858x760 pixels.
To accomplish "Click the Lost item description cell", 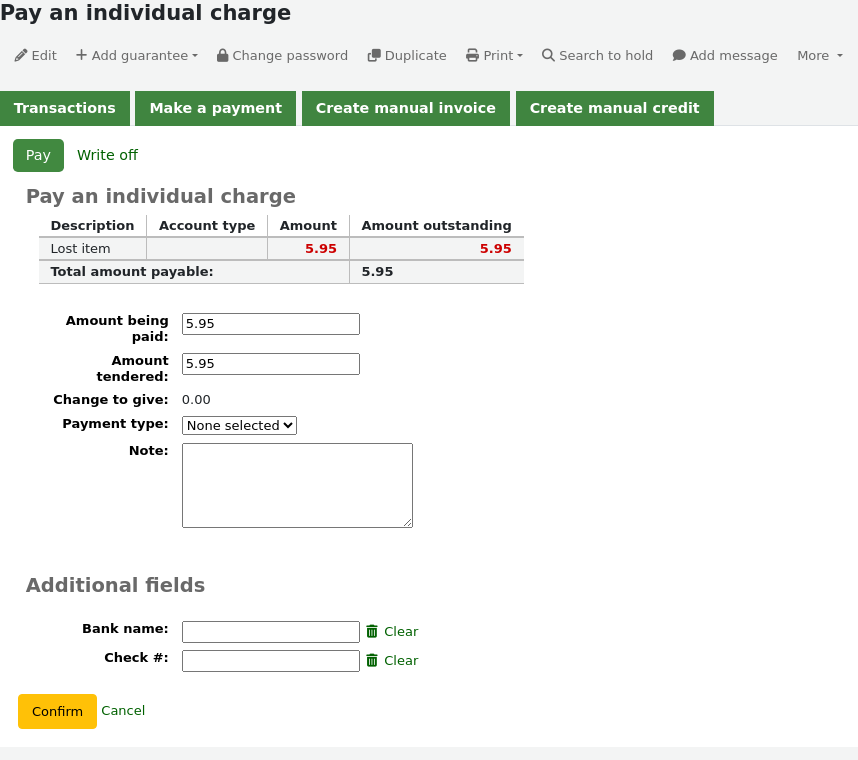I will 92,248.
